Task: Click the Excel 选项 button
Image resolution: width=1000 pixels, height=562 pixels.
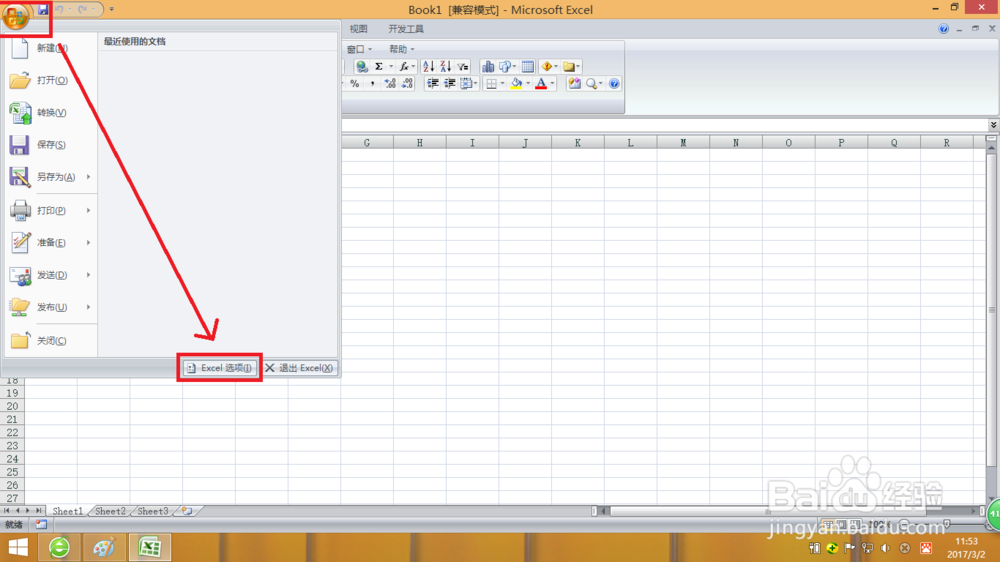Action: (220, 368)
